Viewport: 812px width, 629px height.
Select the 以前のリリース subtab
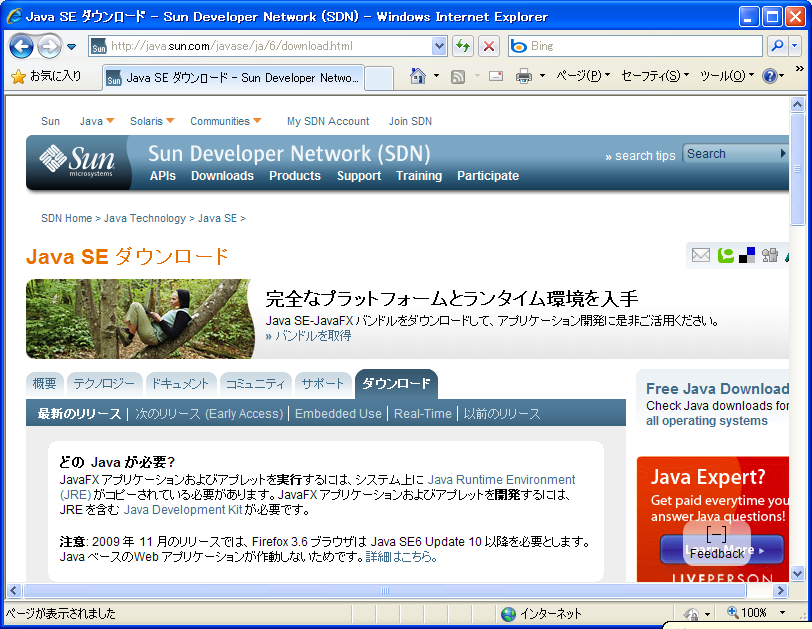click(x=502, y=414)
